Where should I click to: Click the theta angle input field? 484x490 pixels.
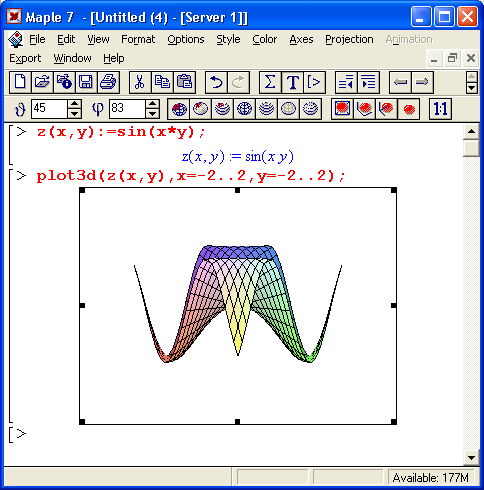(x=49, y=108)
